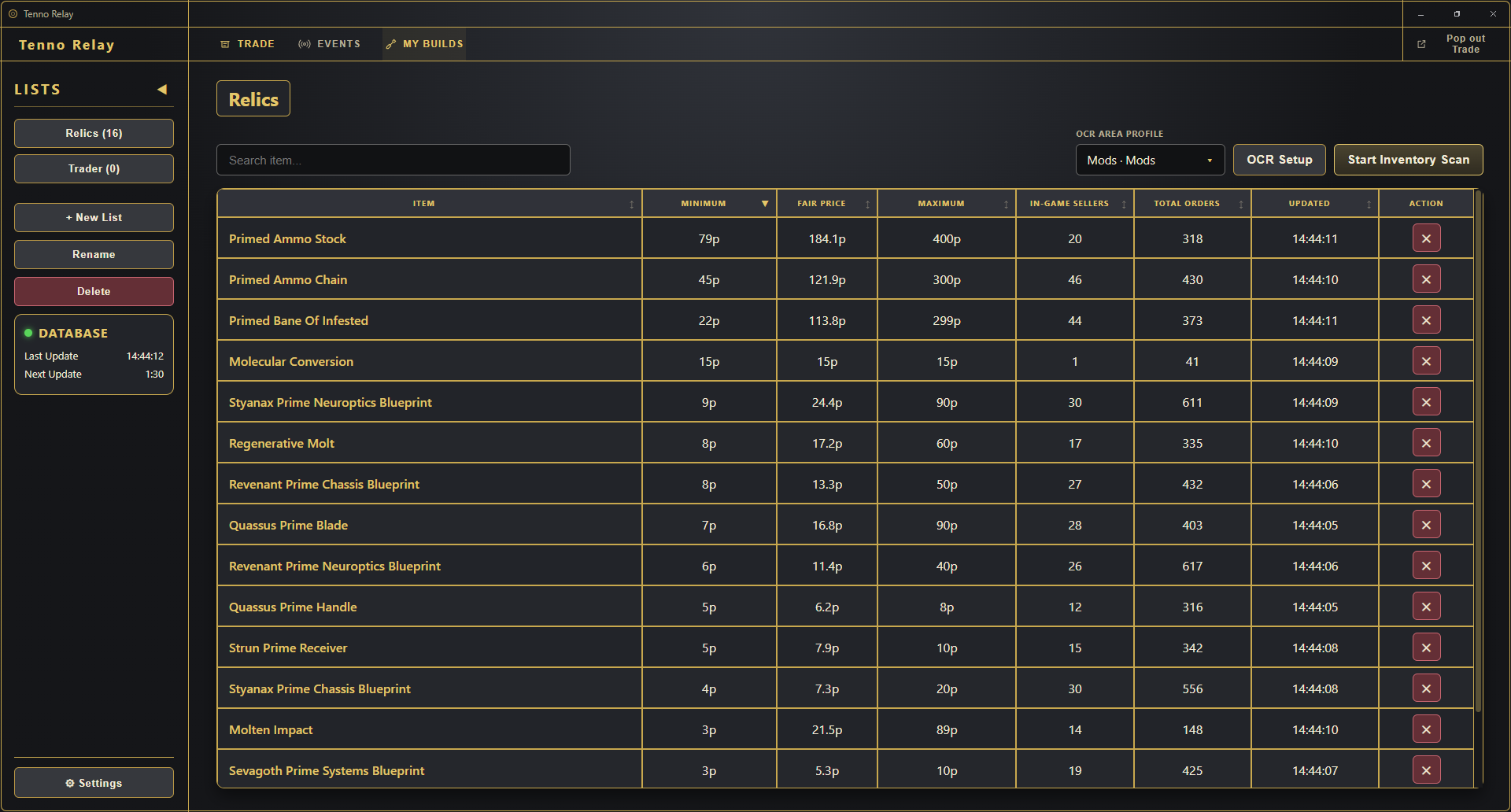Select Molten Impact item name

coord(271,729)
